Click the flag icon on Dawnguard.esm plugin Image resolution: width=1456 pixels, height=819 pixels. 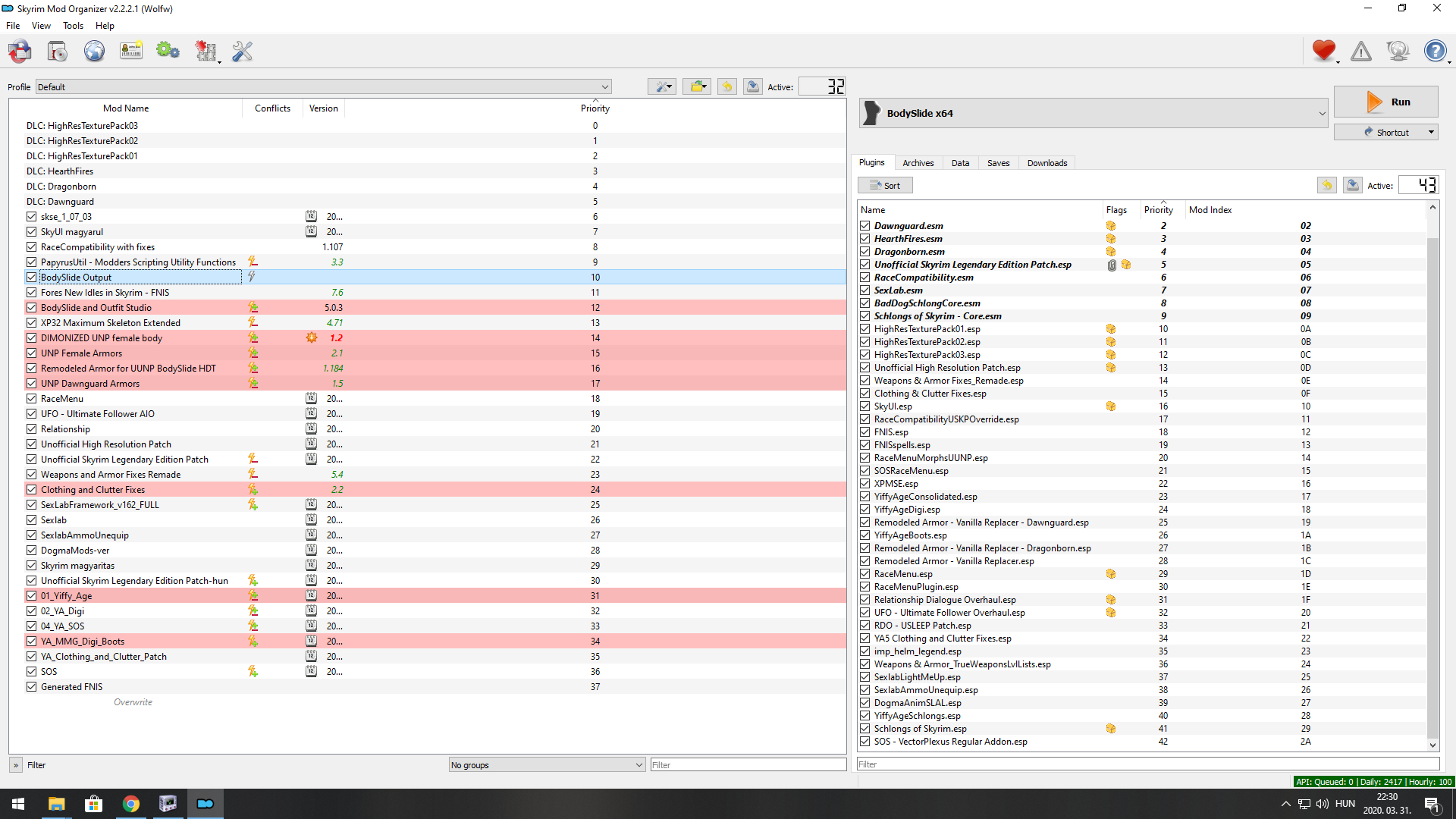[1111, 225]
